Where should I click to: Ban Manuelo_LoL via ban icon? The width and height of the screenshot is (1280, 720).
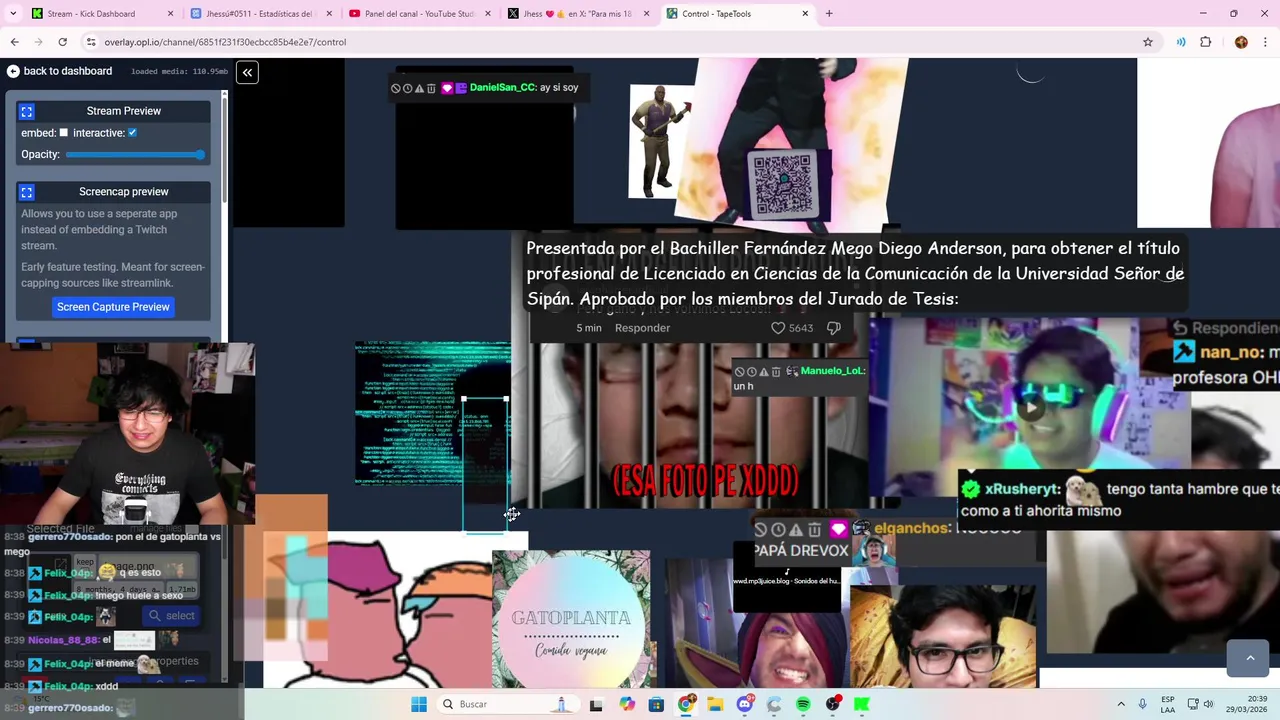point(740,372)
